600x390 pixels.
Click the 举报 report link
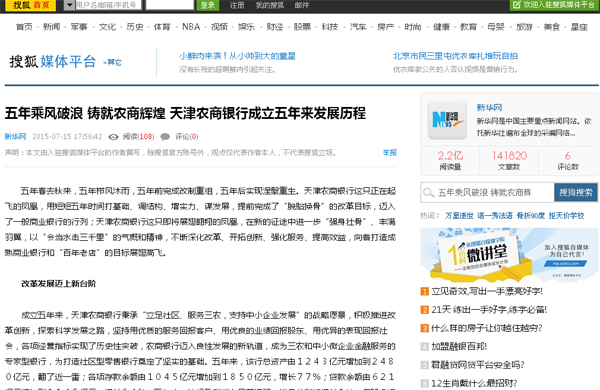[x=390, y=153]
